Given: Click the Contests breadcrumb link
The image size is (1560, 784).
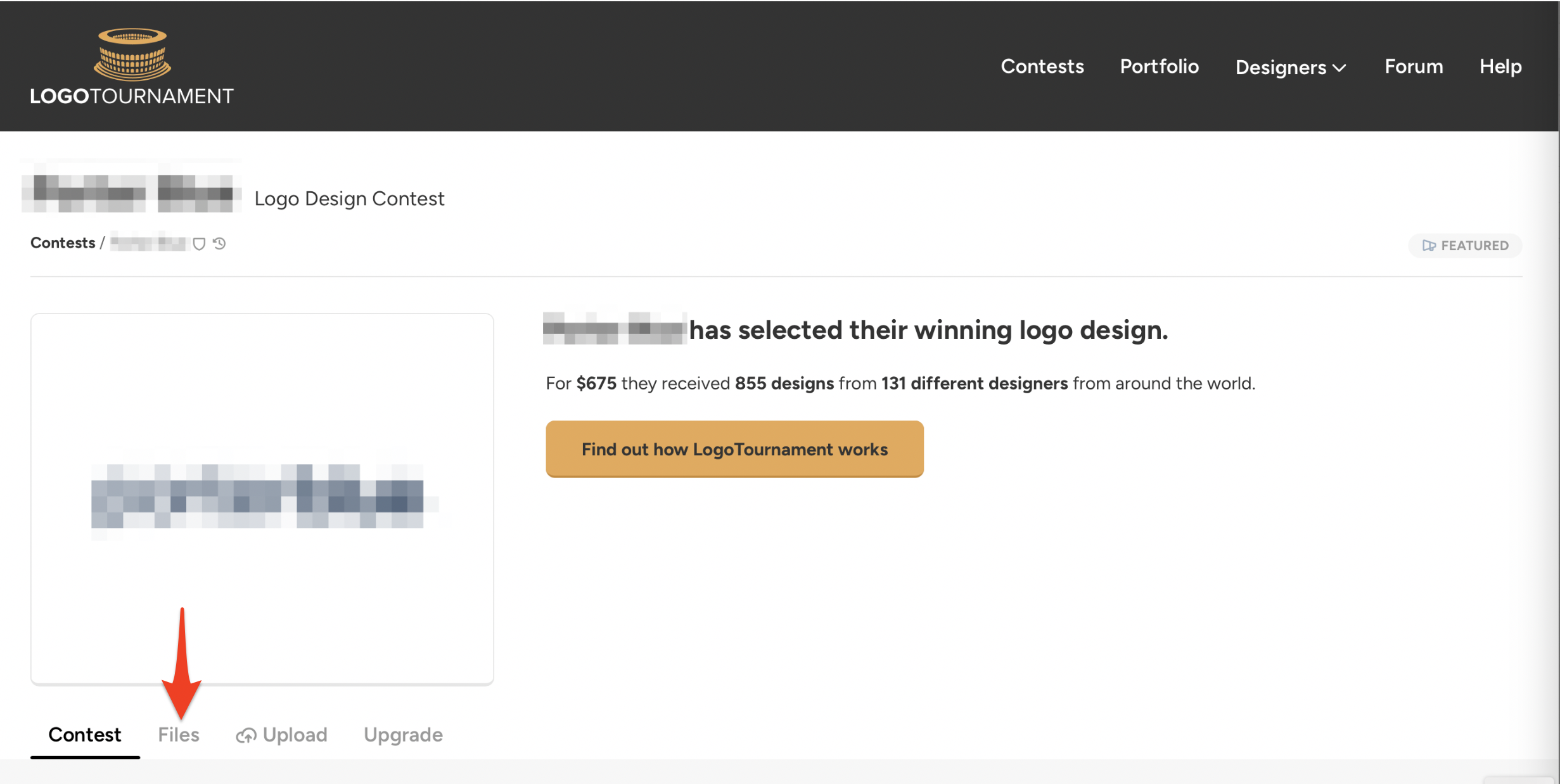Looking at the screenshot, I should click(63, 243).
